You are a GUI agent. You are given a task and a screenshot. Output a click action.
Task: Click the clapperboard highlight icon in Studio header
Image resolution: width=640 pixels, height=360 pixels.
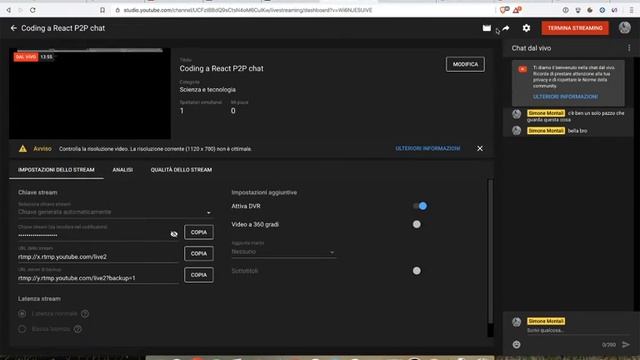pyautogui.click(x=487, y=28)
